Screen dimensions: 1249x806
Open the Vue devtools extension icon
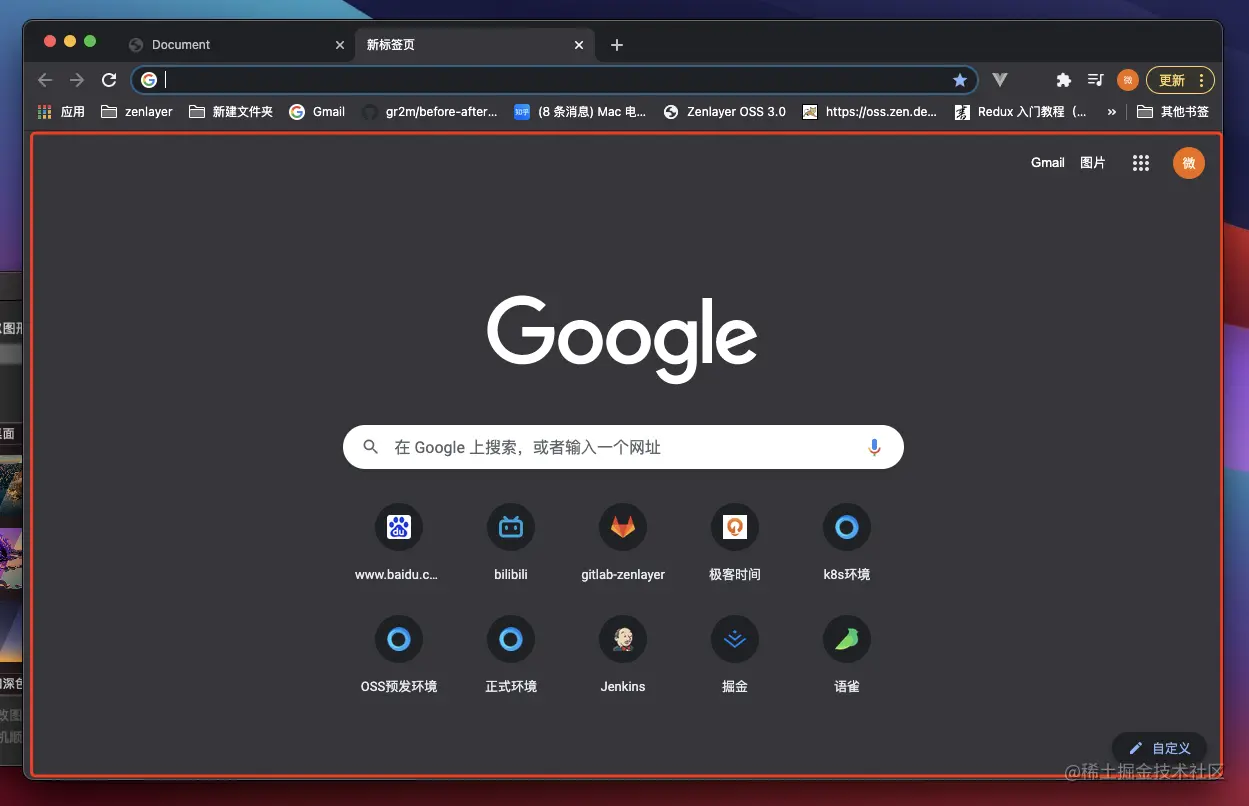(999, 80)
